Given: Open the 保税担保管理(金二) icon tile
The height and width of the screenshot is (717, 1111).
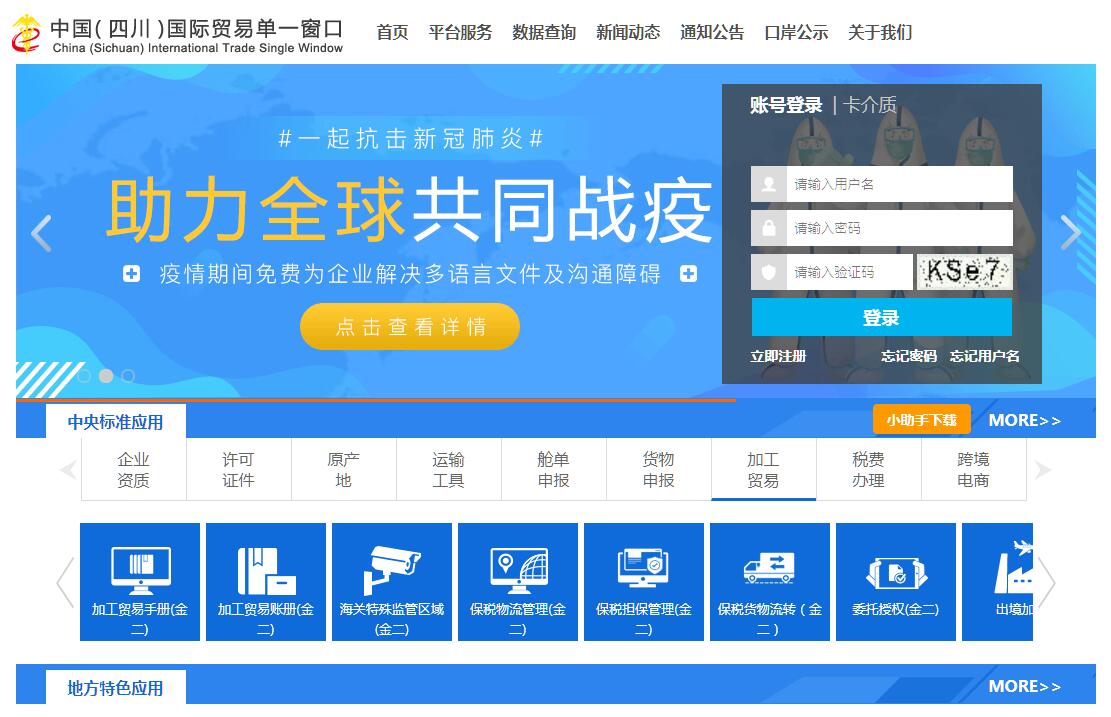Looking at the screenshot, I should tap(644, 581).
